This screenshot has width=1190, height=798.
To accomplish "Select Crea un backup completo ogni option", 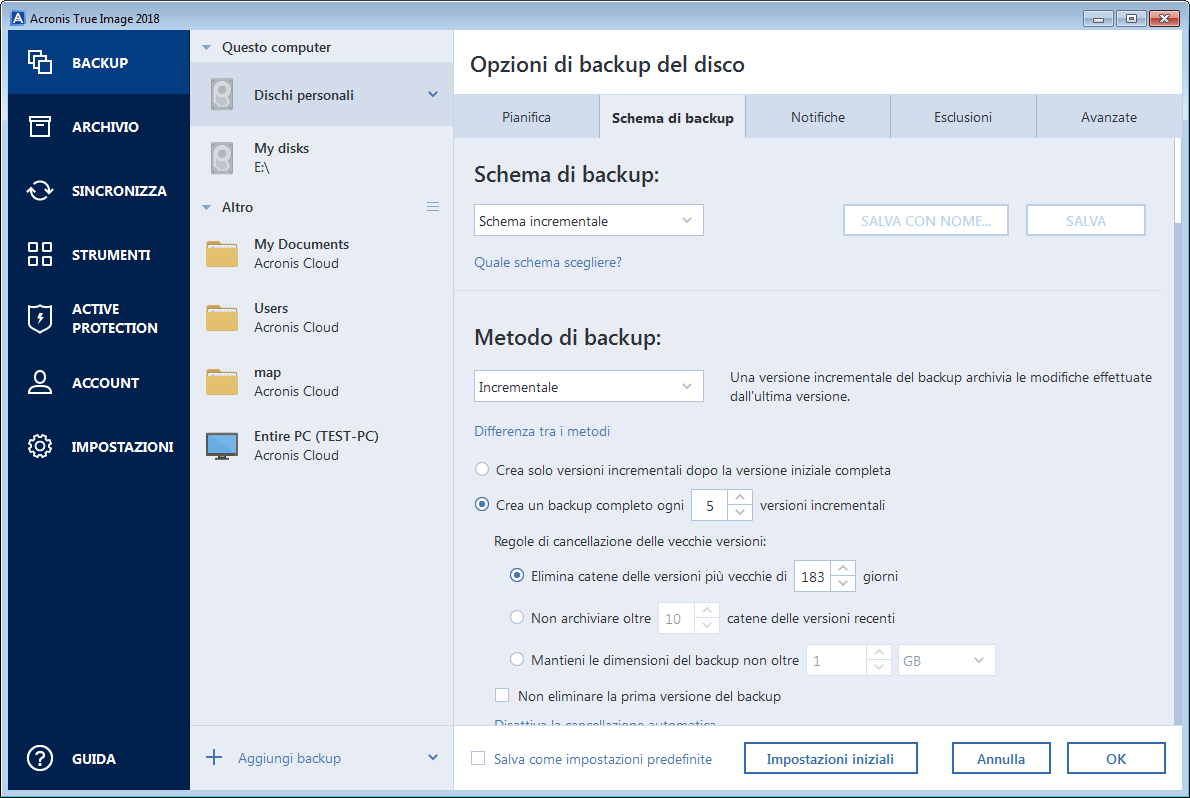I will click(x=481, y=504).
